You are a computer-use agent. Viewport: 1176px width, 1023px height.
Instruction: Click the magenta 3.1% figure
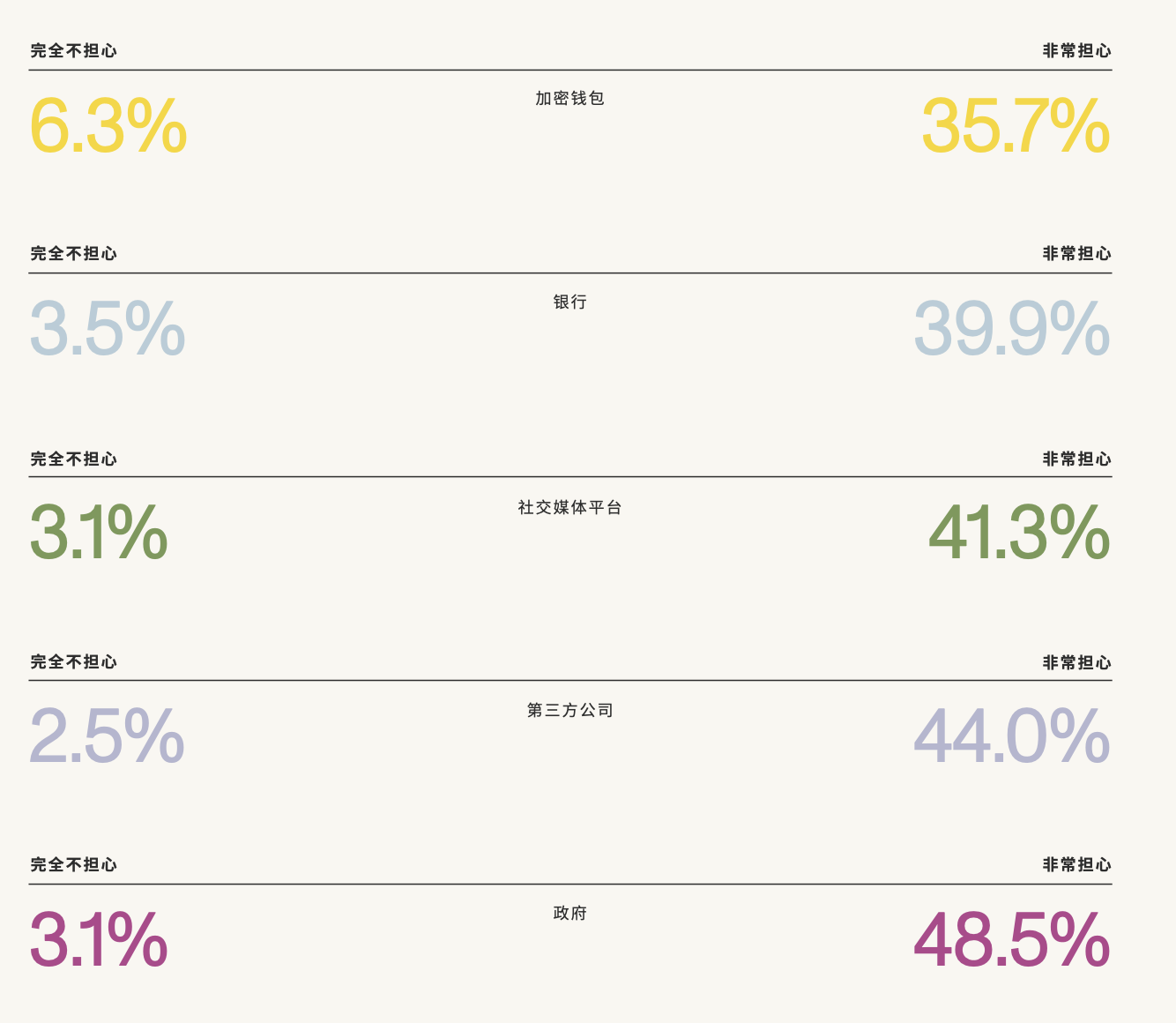click(x=99, y=938)
